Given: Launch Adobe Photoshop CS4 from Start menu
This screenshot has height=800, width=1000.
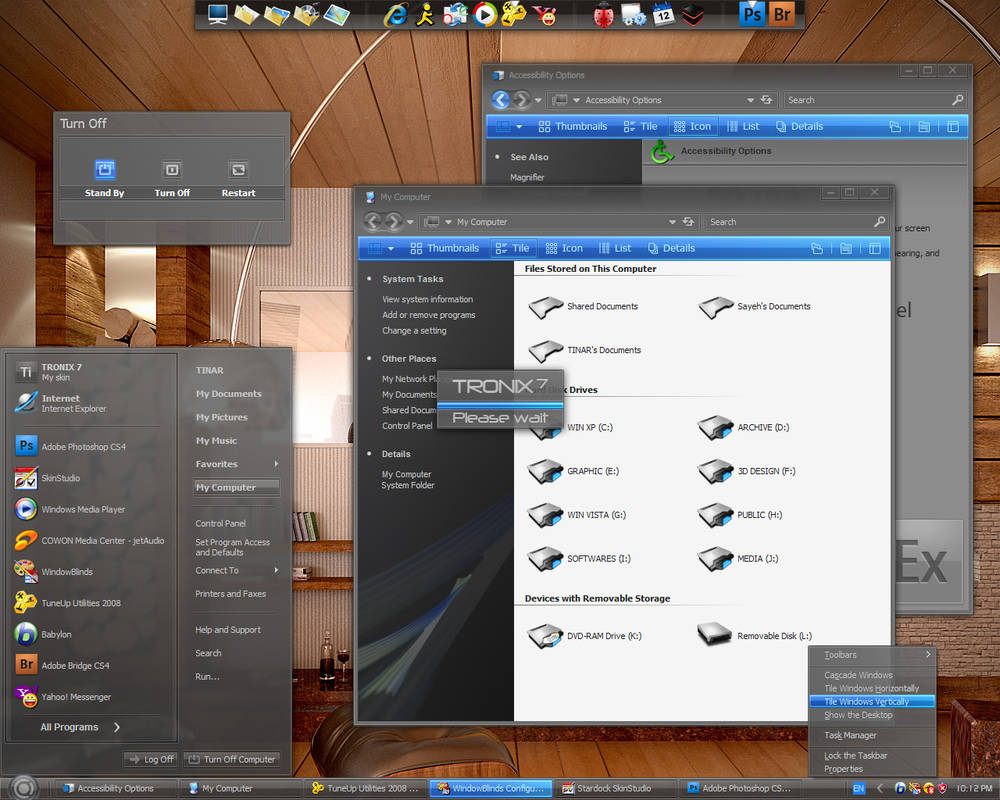Looking at the screenshot, I should click(x=71, y=447).
